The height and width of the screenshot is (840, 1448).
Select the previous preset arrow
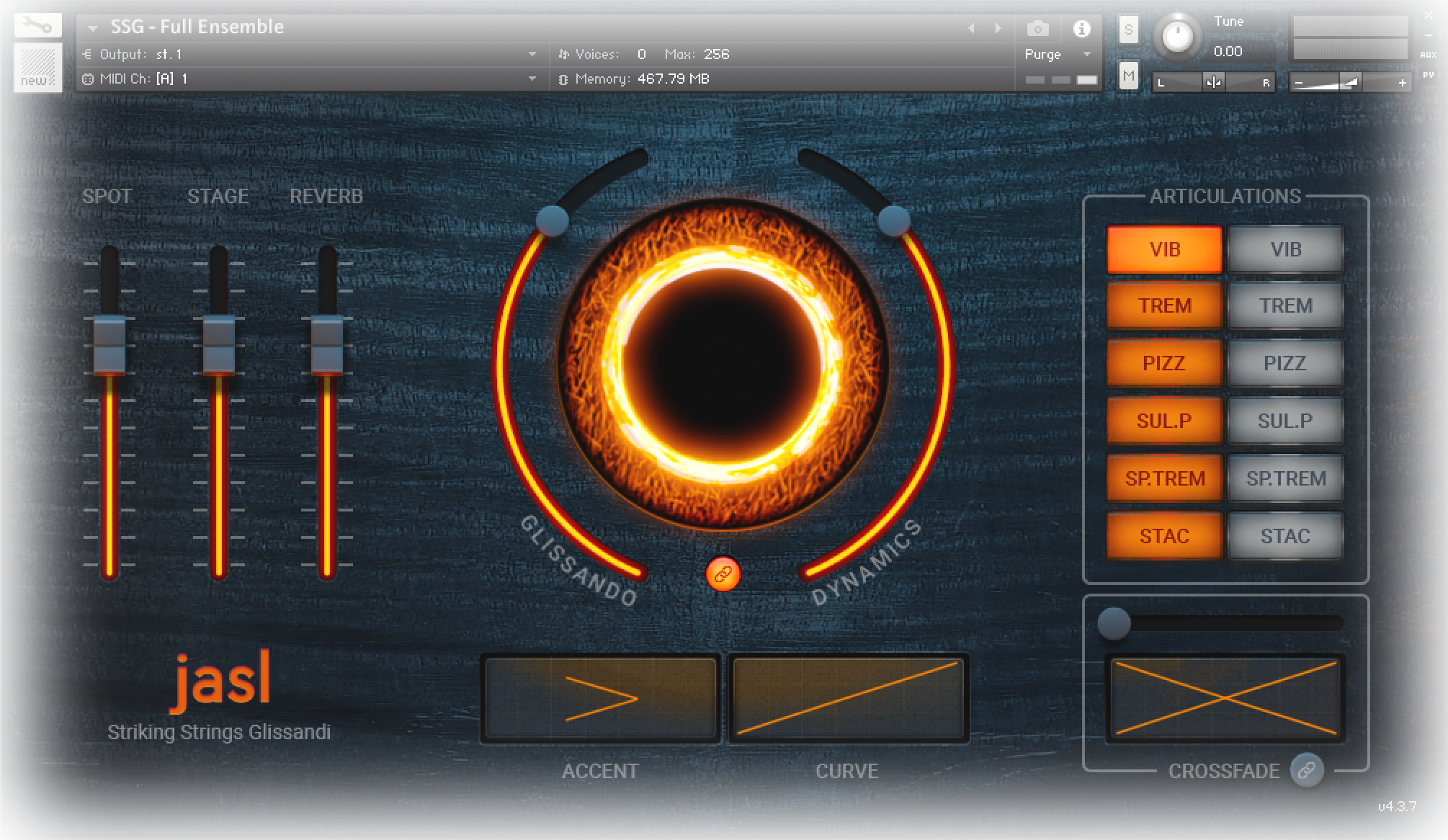(971, 28)
